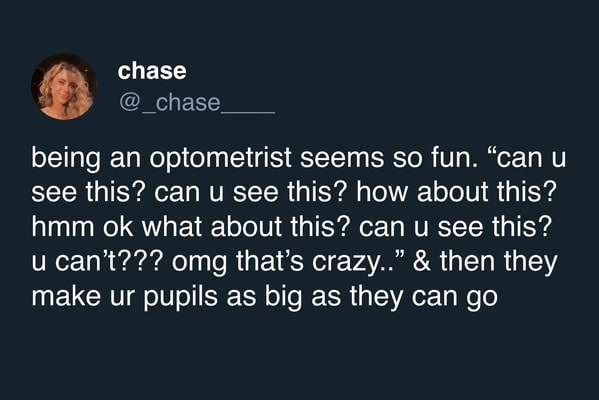Image resolution: width=599 pixels, height=400 pixels.
Task: Open chase's round profile picture
Action: [64, 87]
